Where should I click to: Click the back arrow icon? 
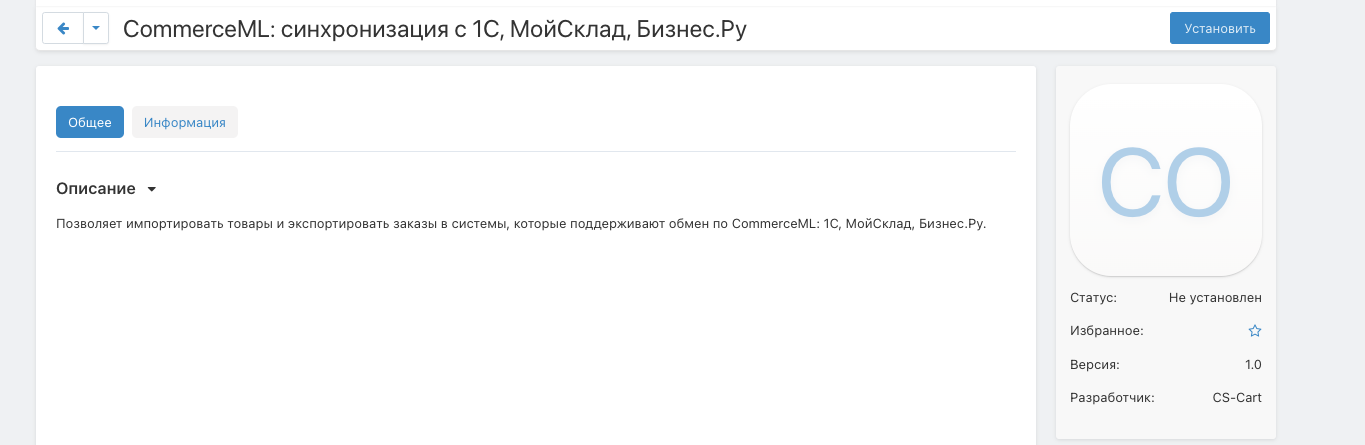click(x=63, y=29)
